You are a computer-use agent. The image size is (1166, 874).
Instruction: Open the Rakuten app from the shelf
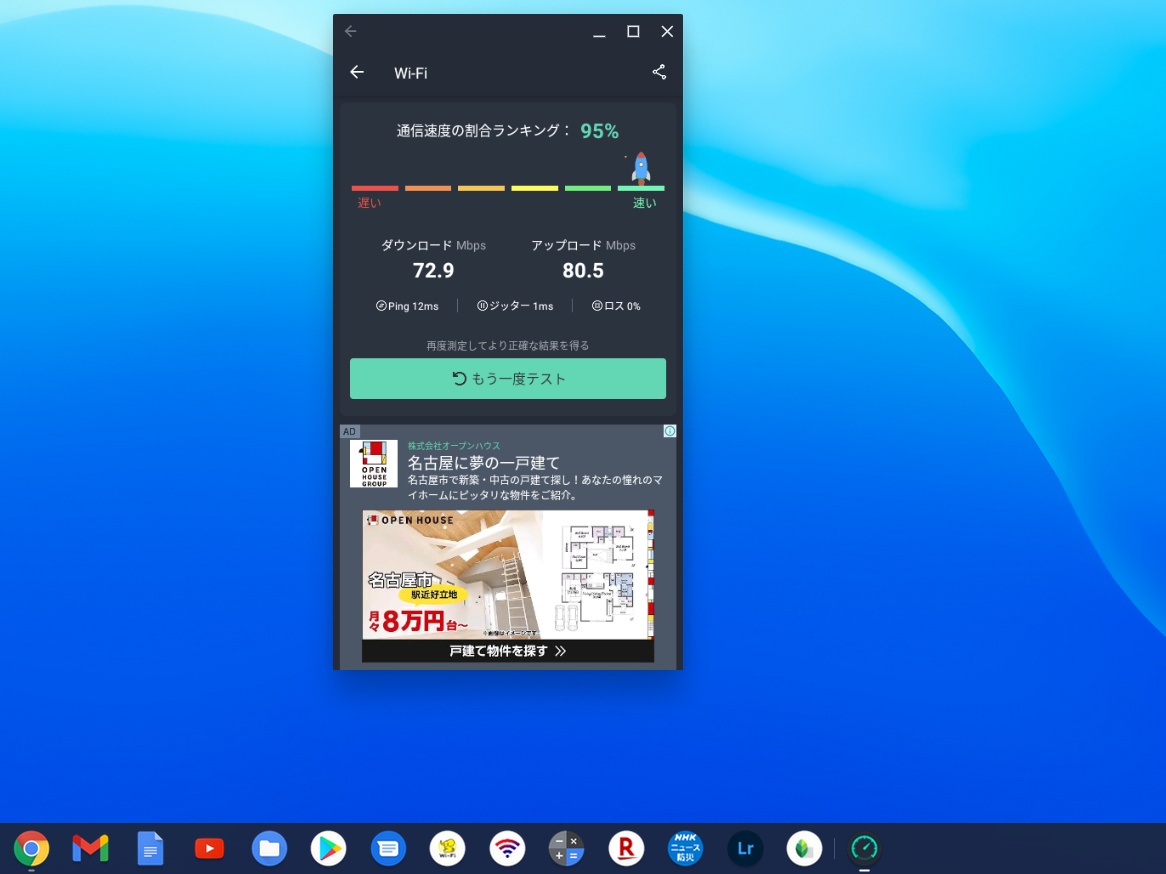(x=626, y=848)
